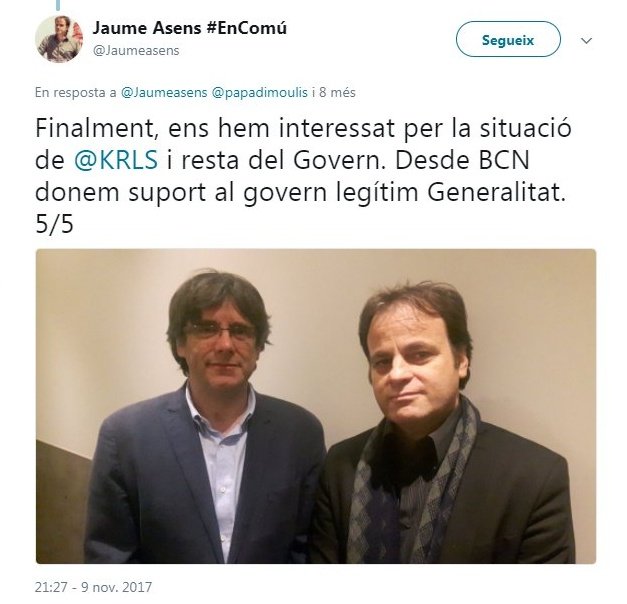This screenshot has width=627, height=604.
Task: Click the man wearing the patterned scarf
Action: (440, 424)
